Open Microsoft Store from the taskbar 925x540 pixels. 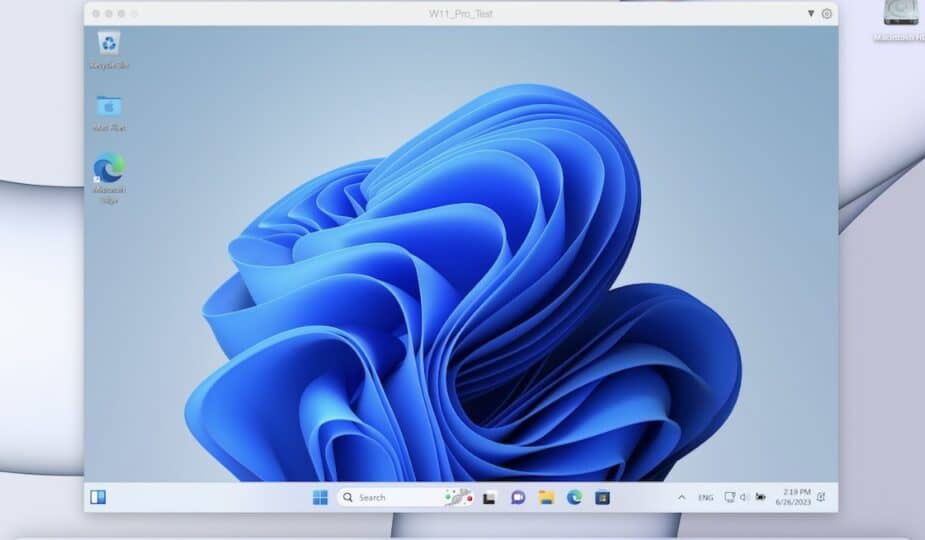pos(602,498)
